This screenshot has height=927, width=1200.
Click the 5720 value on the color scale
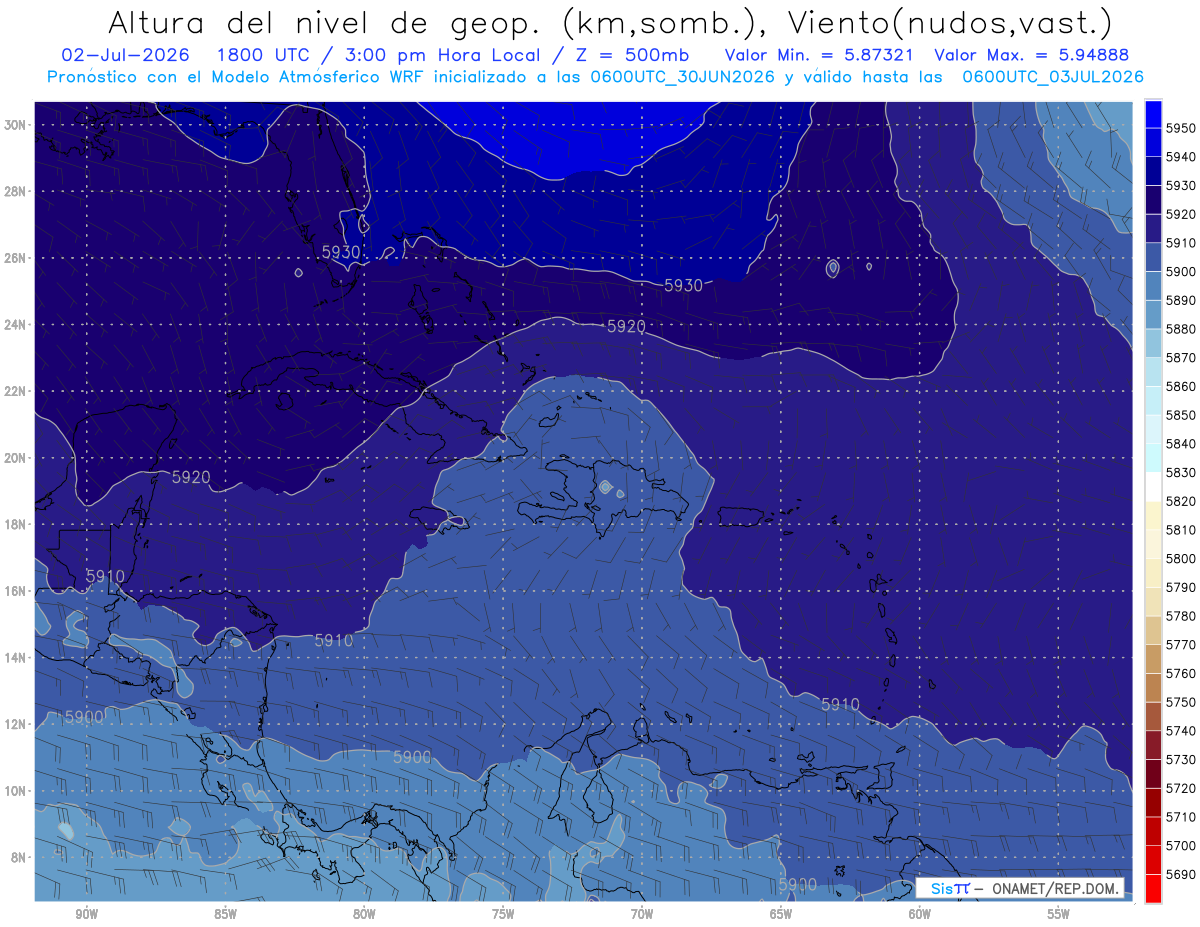point(1181,788)
